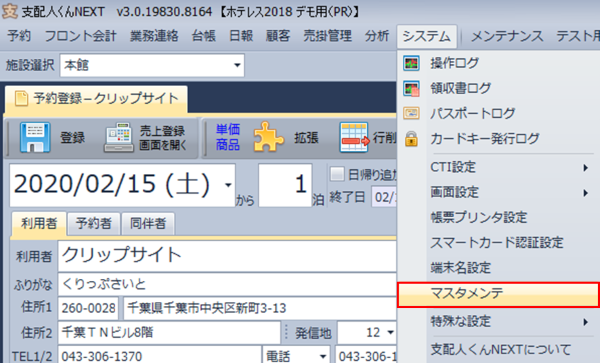
Task: Toggle the 日帰り追加 checkbox
Action: pos(337,174)
